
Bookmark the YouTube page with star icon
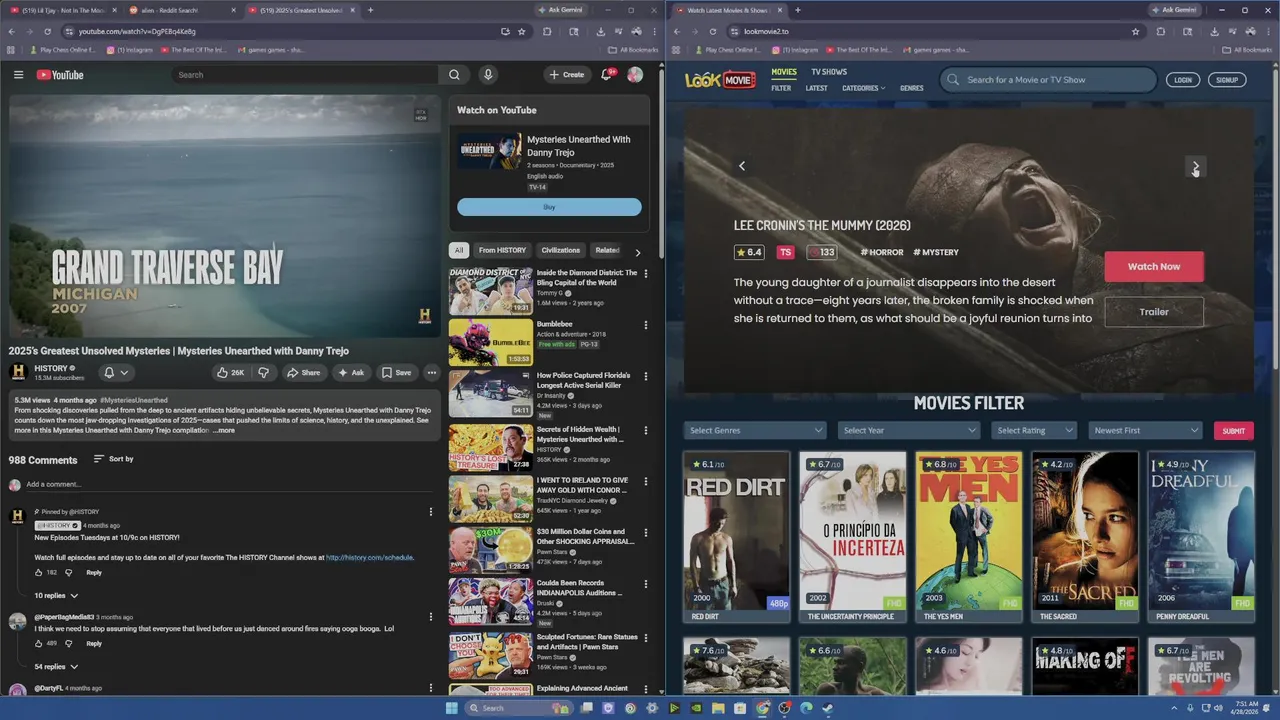point(522,31)
